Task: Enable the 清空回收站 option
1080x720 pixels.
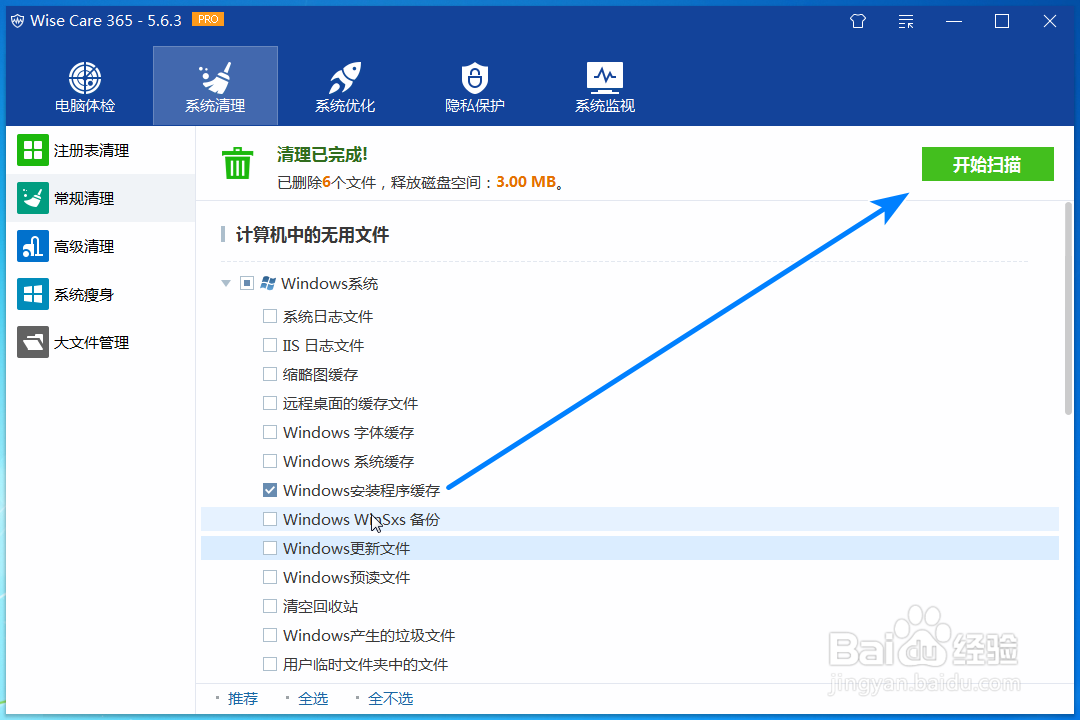Action: [269, 606]
